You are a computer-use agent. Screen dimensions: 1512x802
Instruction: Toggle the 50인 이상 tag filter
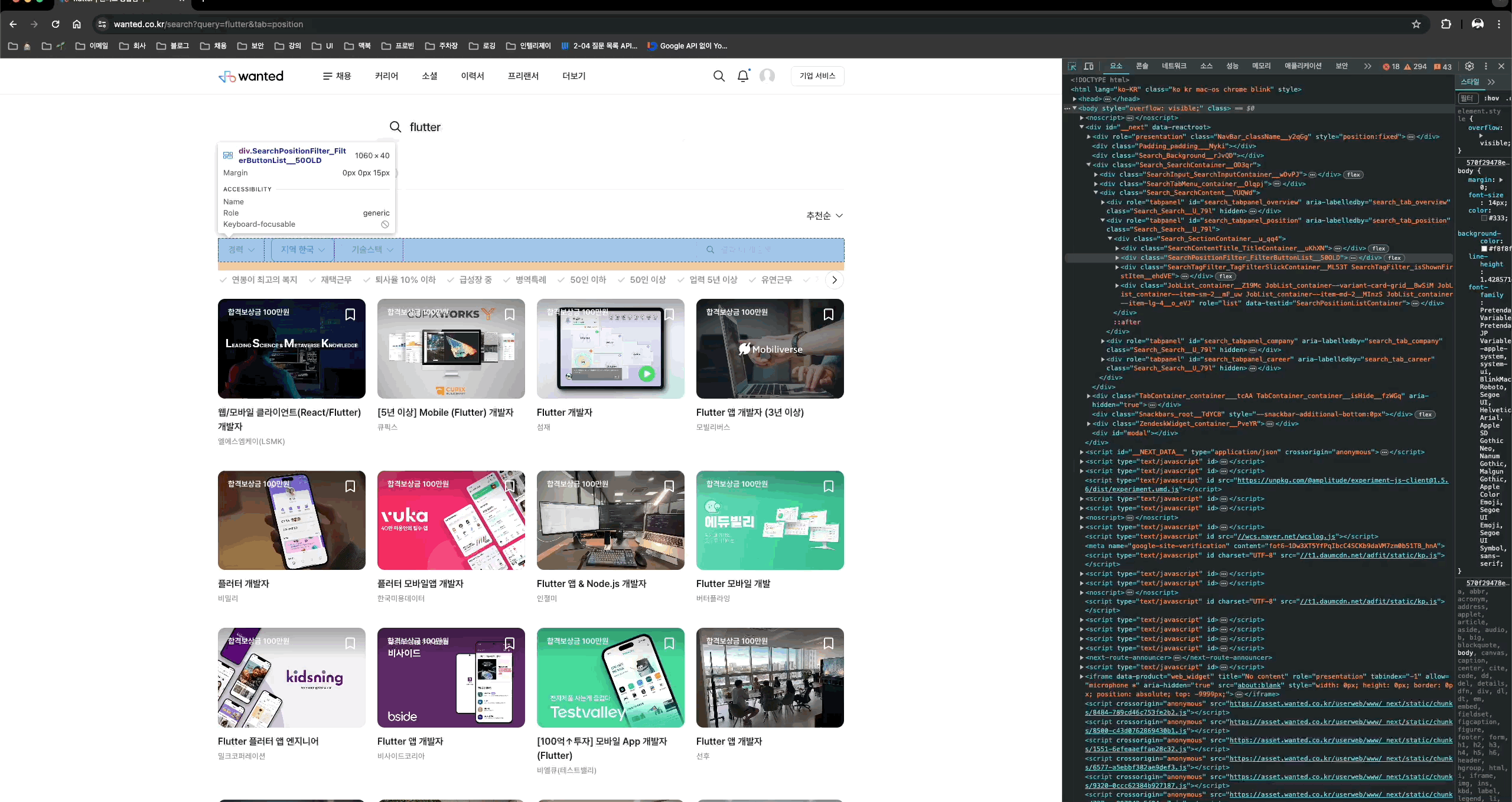642,280
